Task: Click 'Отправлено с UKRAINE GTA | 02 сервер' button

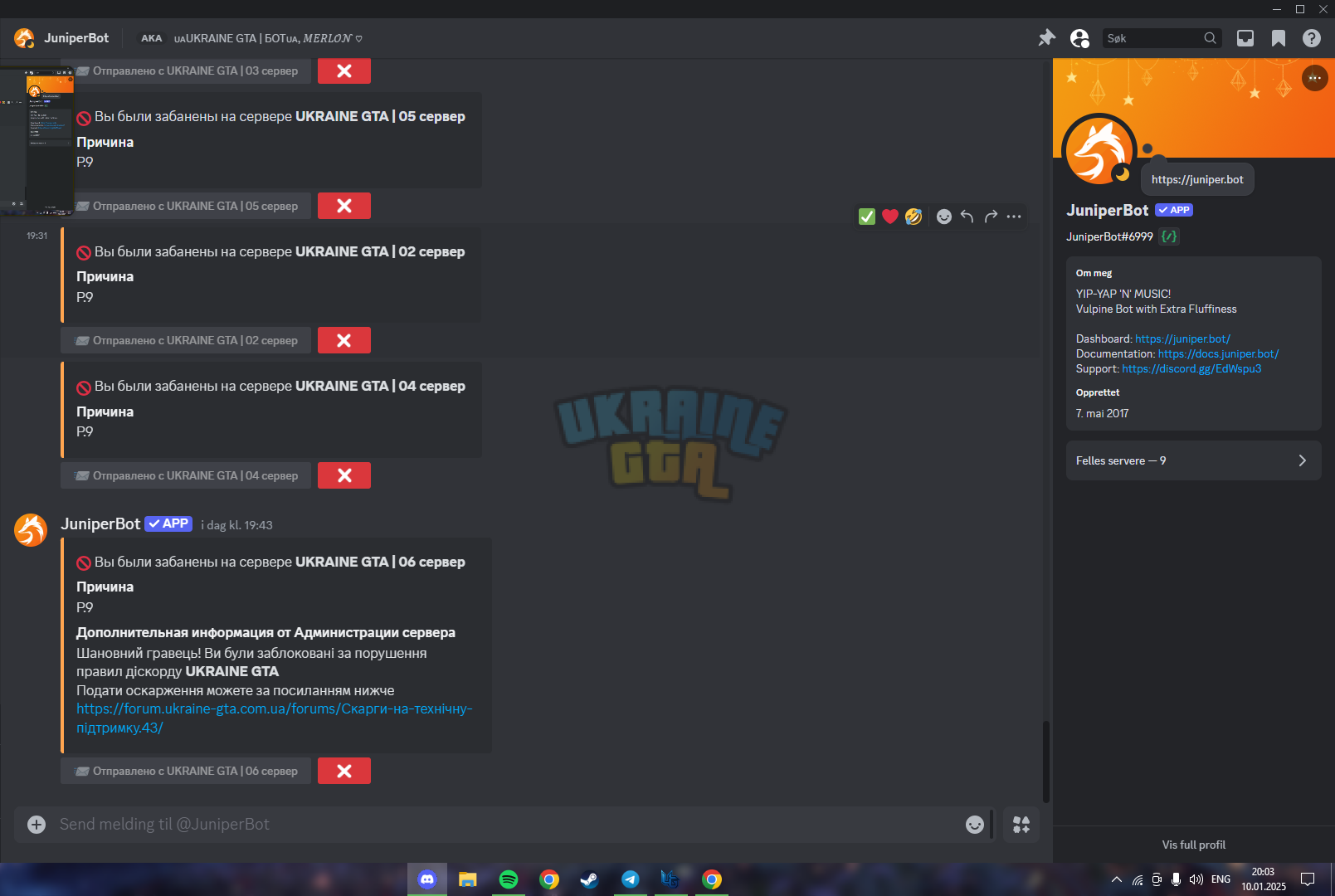Action: [x=186, y=340]
